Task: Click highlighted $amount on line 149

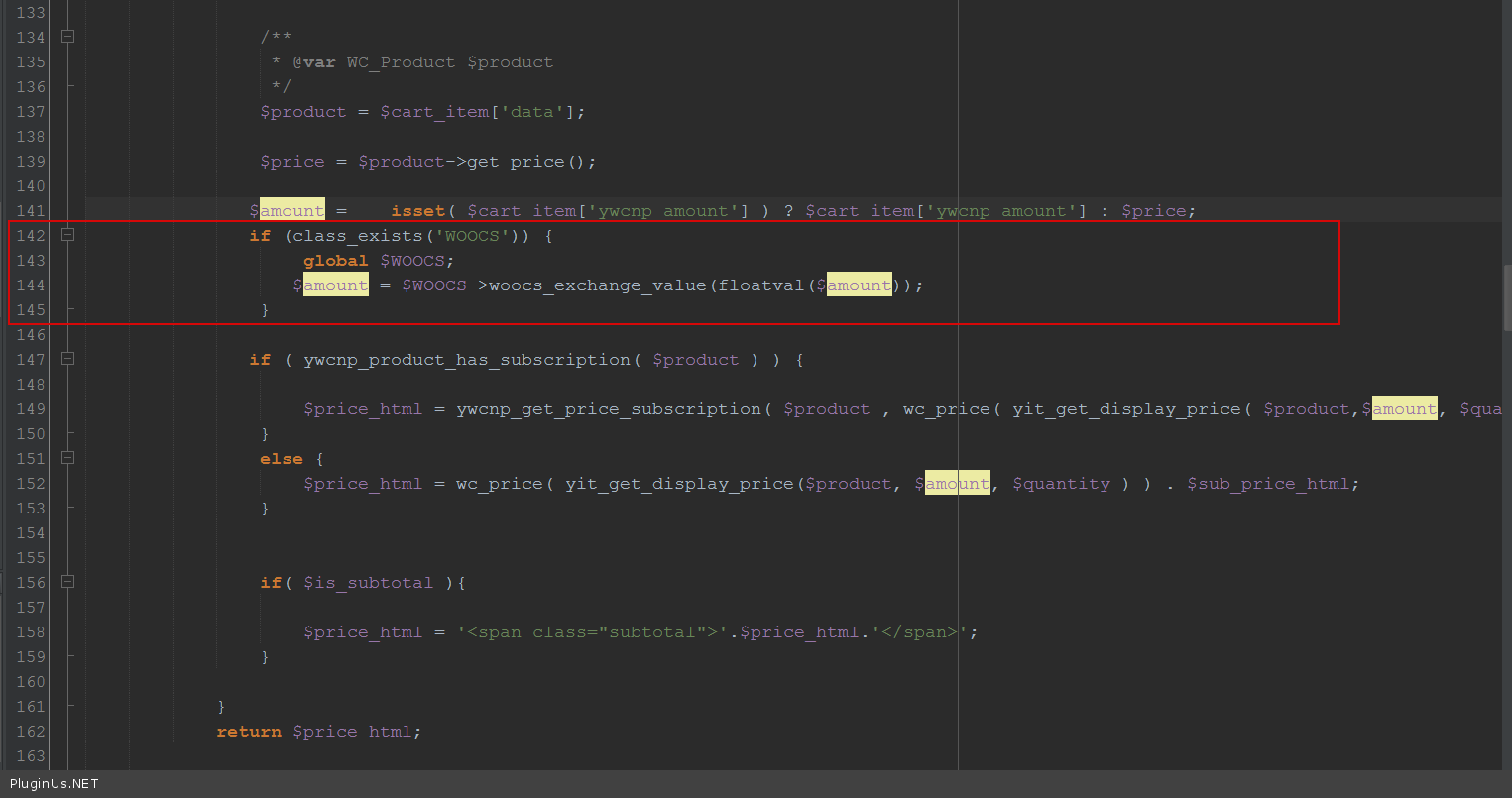Action: 1400,409
